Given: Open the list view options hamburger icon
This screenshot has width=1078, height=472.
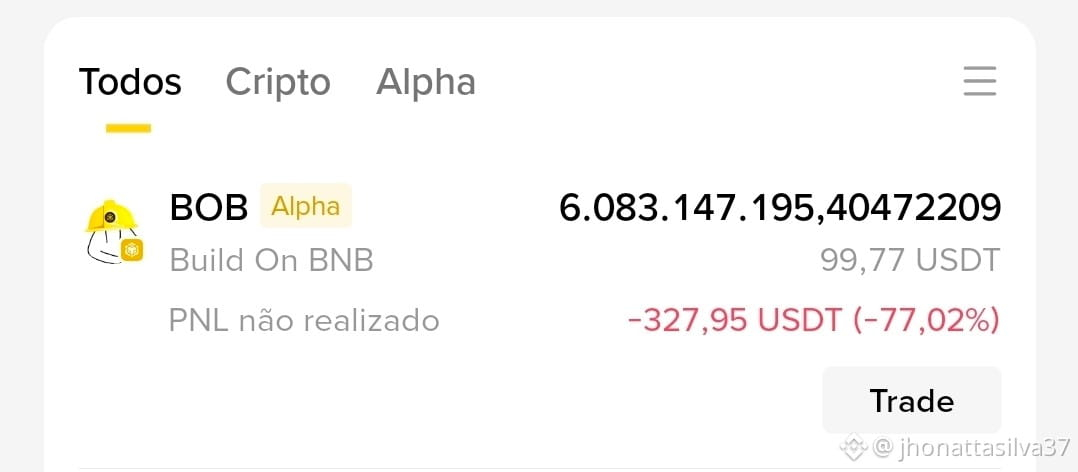Looking at the screenshot, I should pos(980,81).
